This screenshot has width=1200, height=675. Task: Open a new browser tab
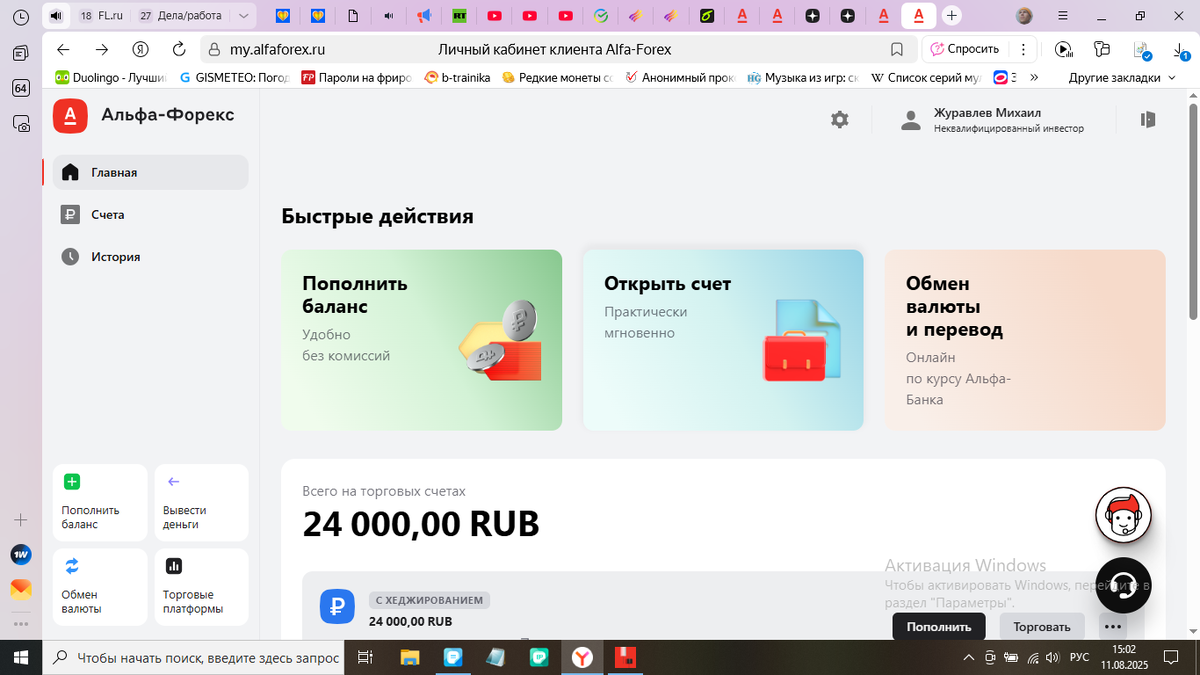(952, 16)
